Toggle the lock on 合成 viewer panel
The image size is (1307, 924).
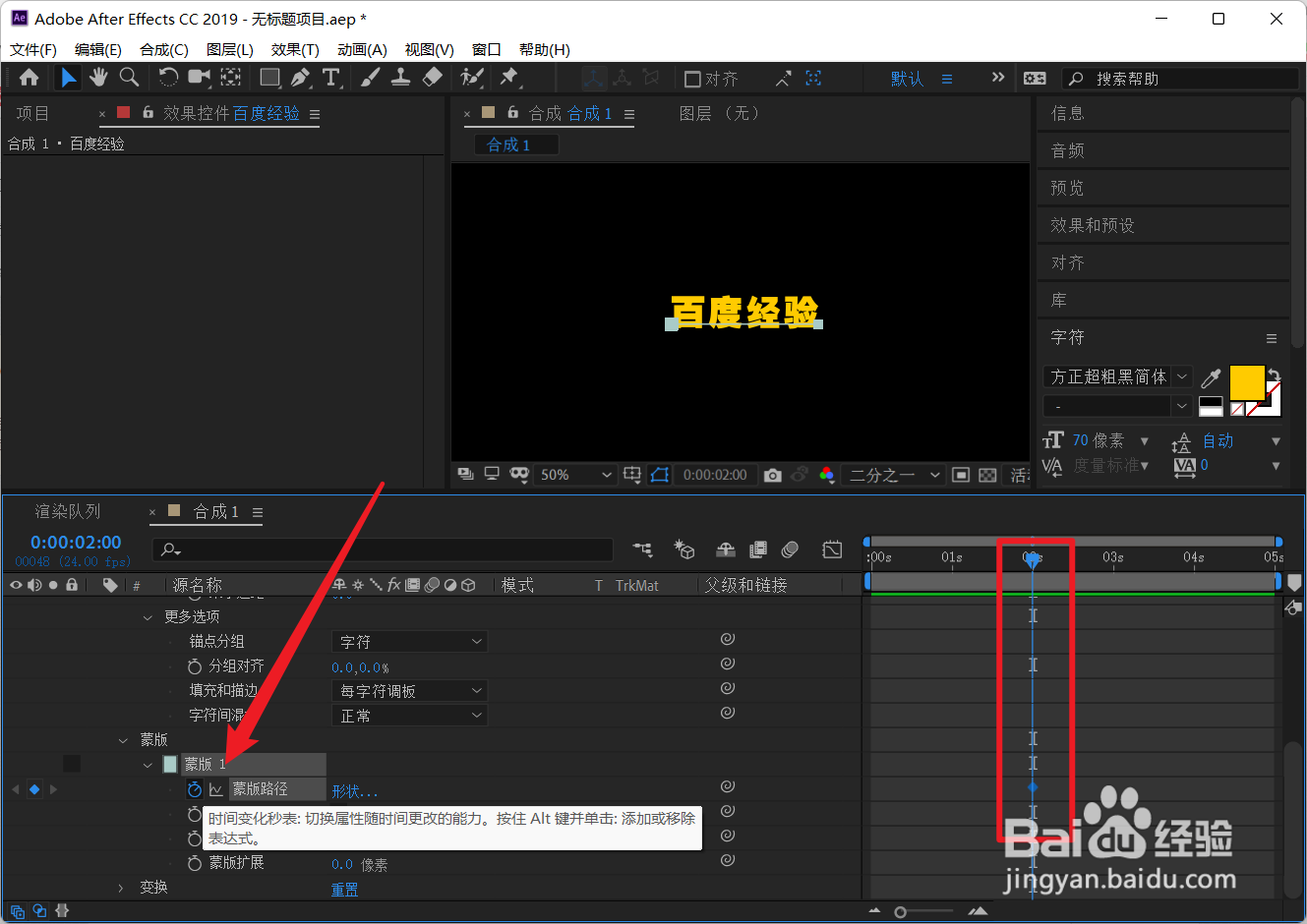coord(512,113)
